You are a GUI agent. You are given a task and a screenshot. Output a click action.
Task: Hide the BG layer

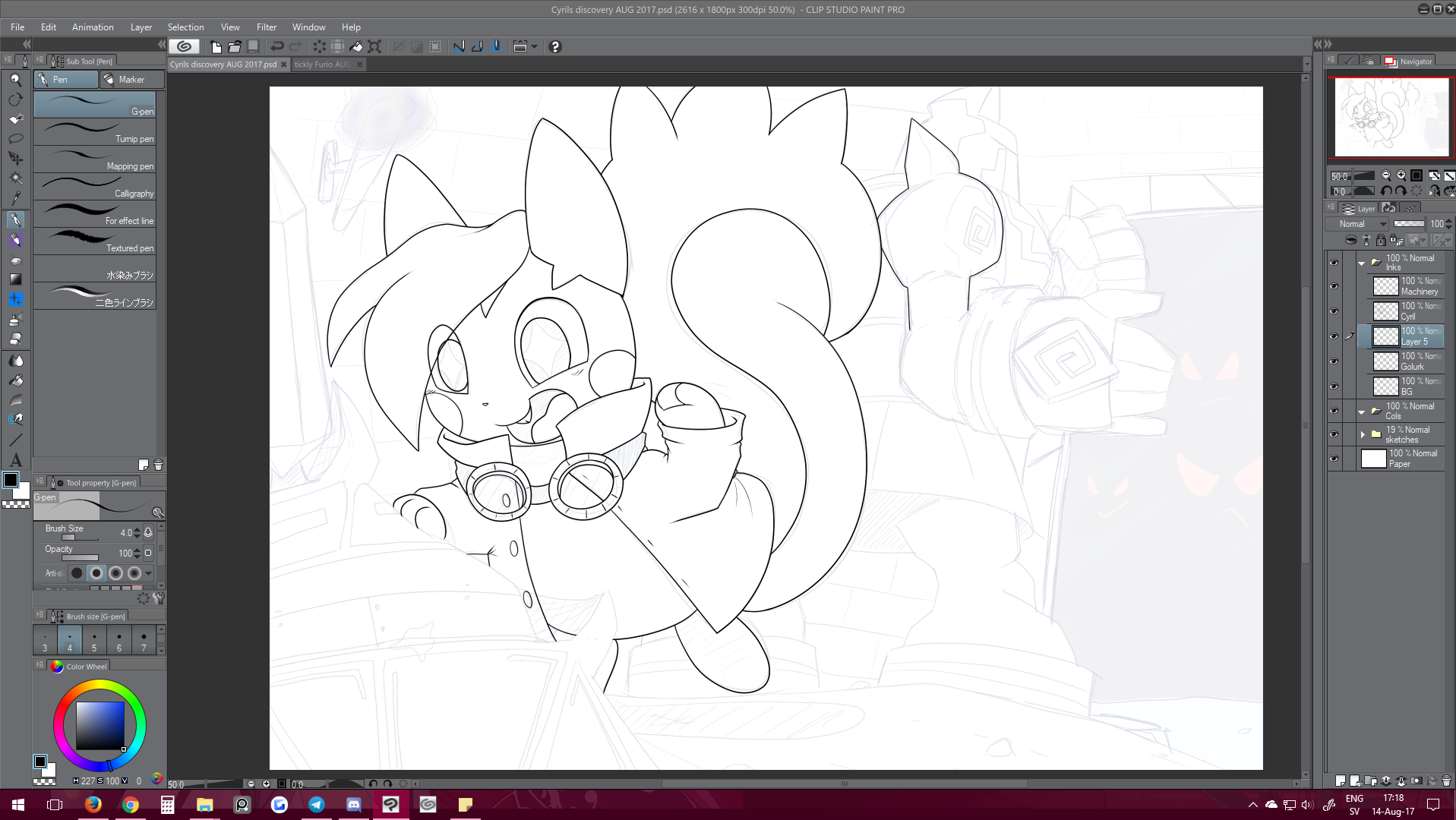[x=1334, y=386]
